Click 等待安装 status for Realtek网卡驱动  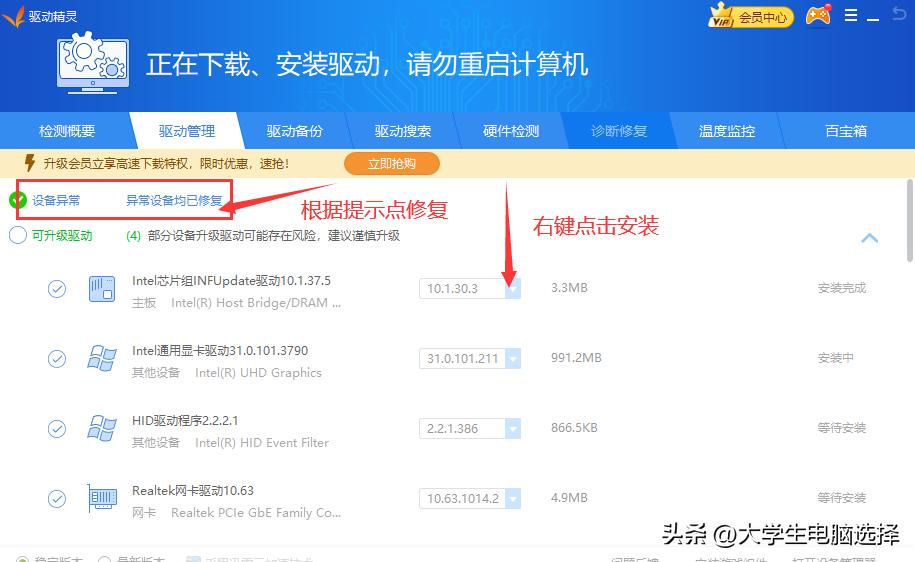pos(841,498)
